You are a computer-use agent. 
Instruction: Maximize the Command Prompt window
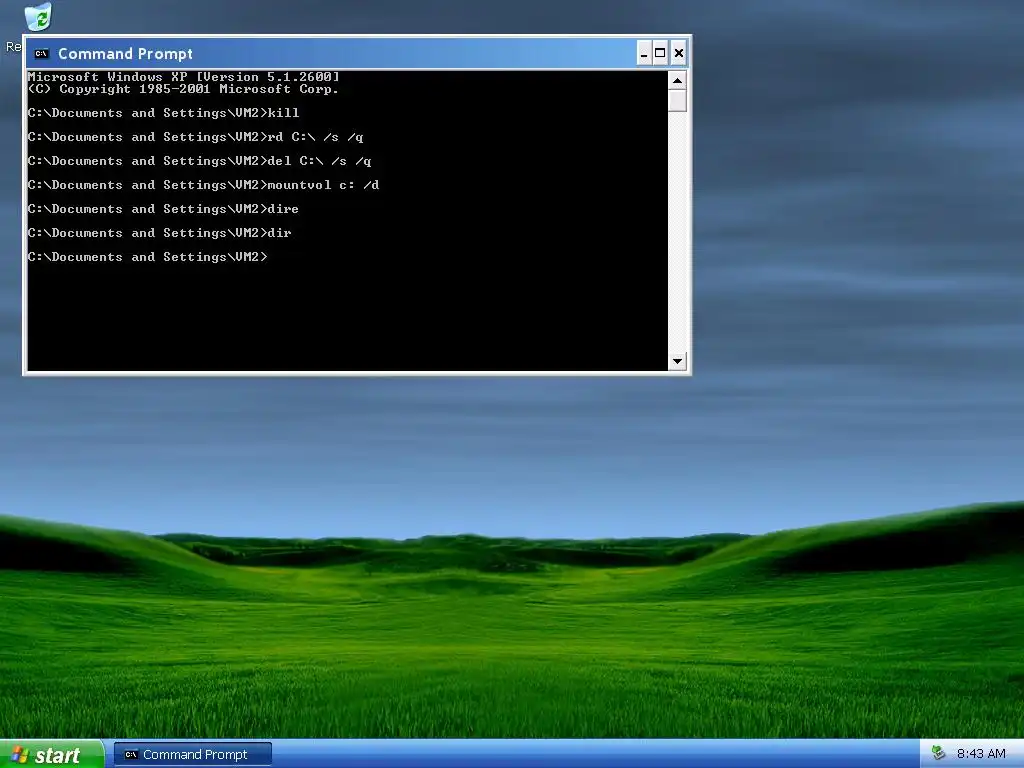click(660, 54)
